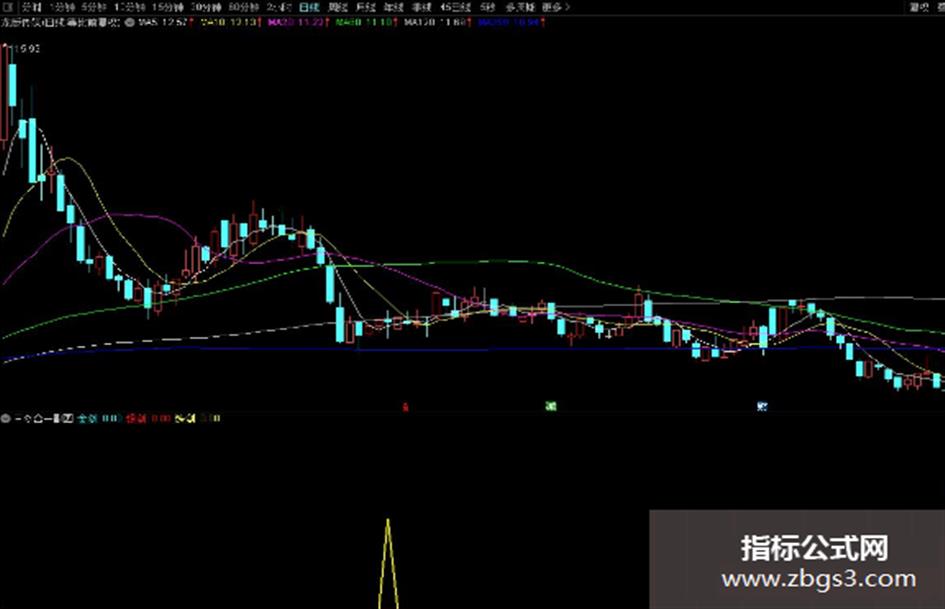Image resolution: width=945 pixels, height=609 pixels.
Task: Click the green MA60 indicator value
Action: (366, 22)
